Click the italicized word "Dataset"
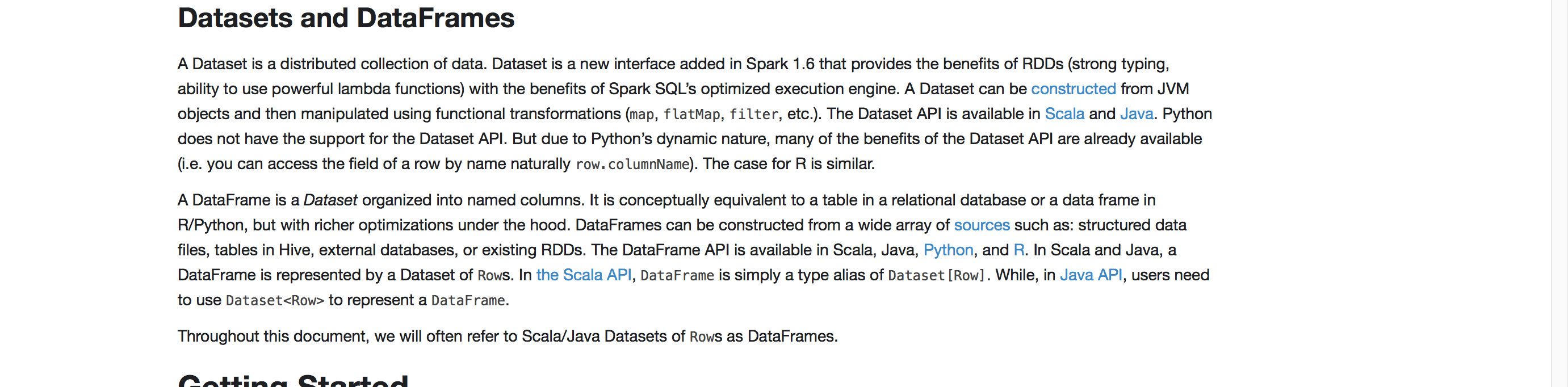 (x=330, y=200)
